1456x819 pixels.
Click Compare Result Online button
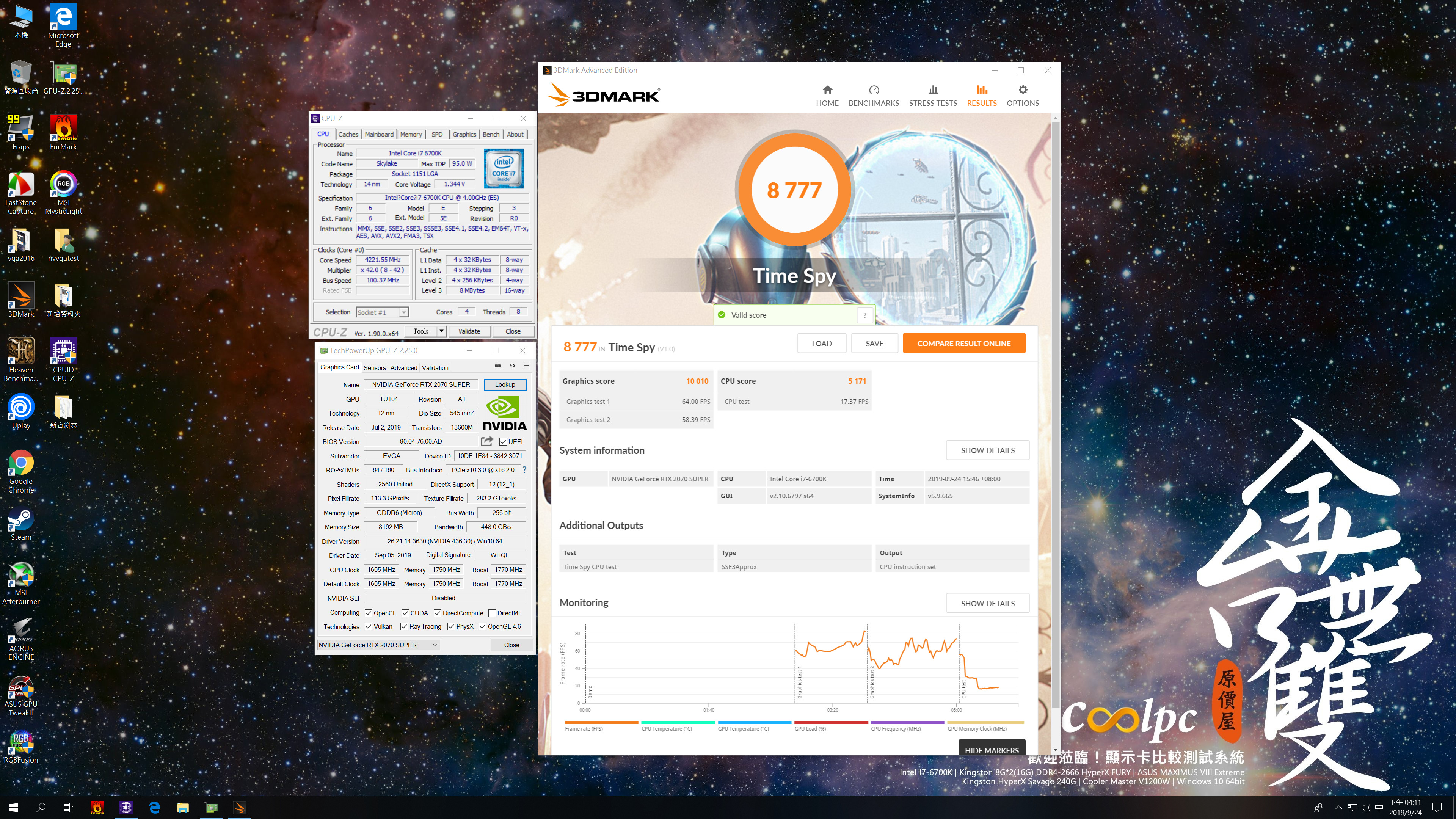point(964,343)
